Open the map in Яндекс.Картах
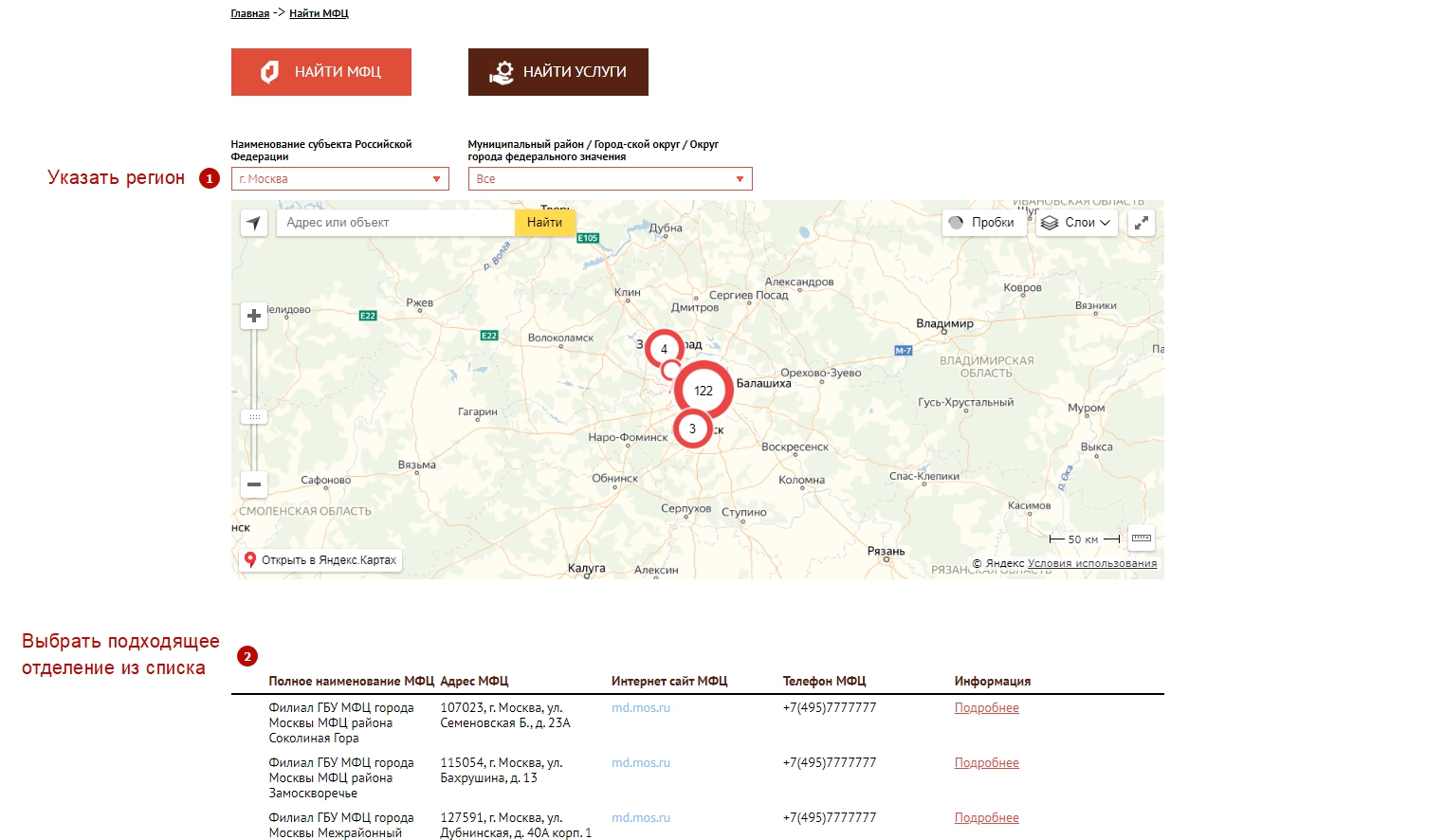The height and width of the screenshot is (840, 1444). tap(320, 560)
